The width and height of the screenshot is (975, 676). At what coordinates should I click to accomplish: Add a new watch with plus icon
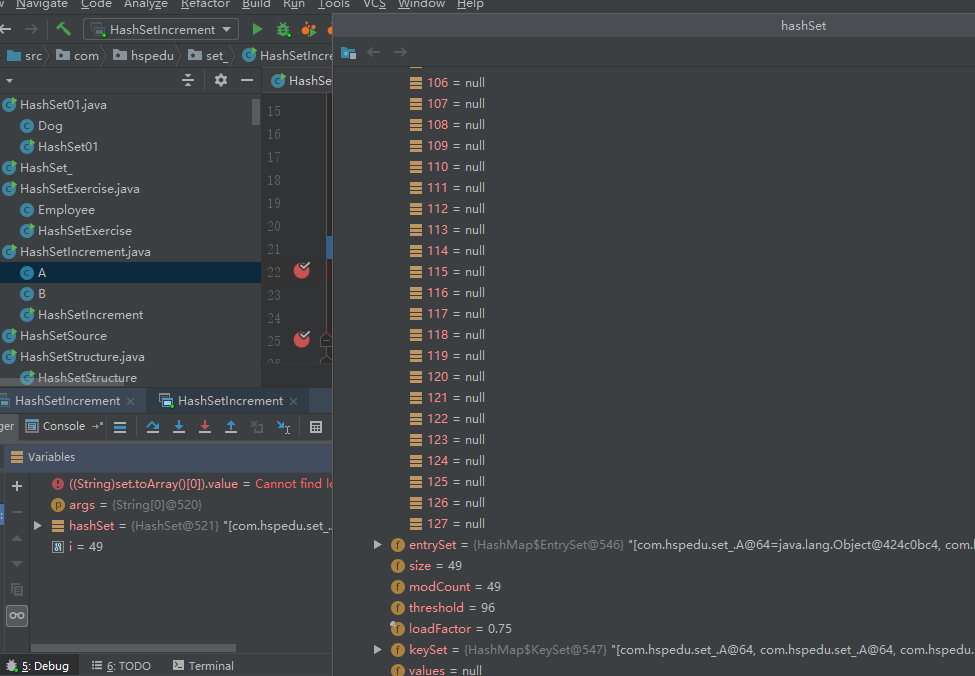pos(17,486)
